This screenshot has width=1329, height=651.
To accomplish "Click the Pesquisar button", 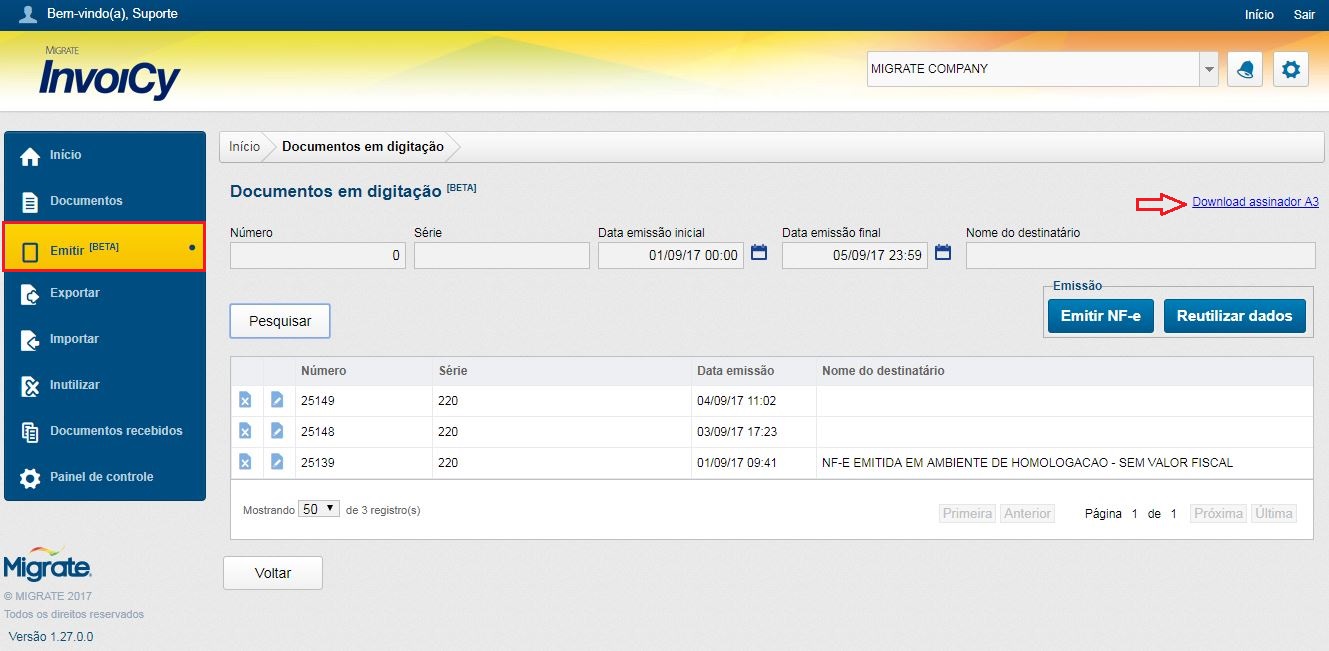I will pos(279,320).
